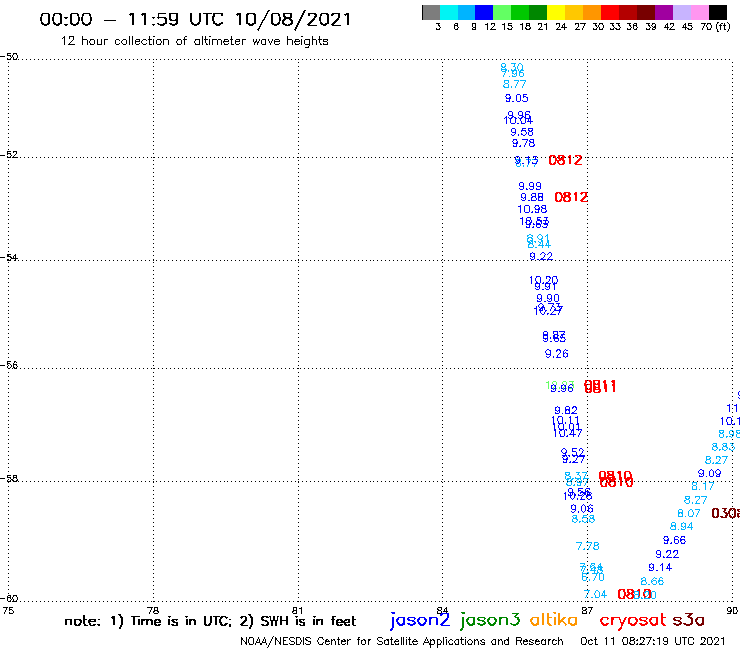This screenshot has width=740, height=650.
Task: Click the wave height value "9.06"
Action: 582,509
